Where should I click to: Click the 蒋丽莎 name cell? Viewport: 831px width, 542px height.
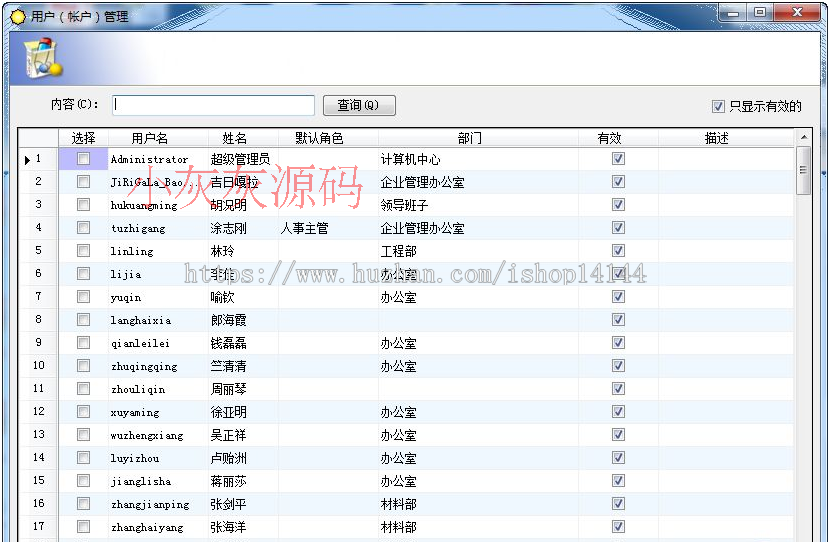[243, 481]
